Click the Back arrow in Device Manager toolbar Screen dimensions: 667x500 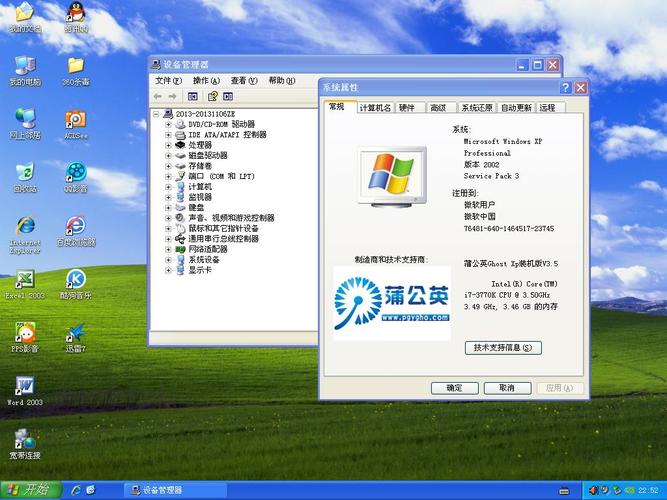[158, 97]
